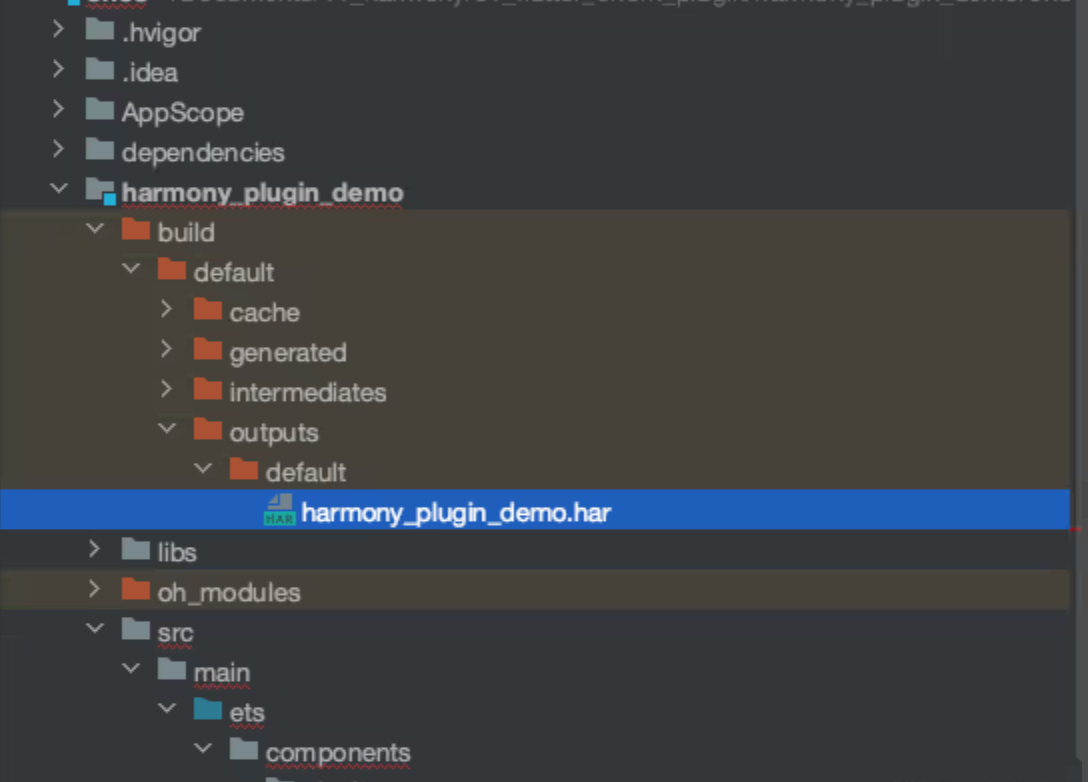Collapse the src folder

pos(95,629)
